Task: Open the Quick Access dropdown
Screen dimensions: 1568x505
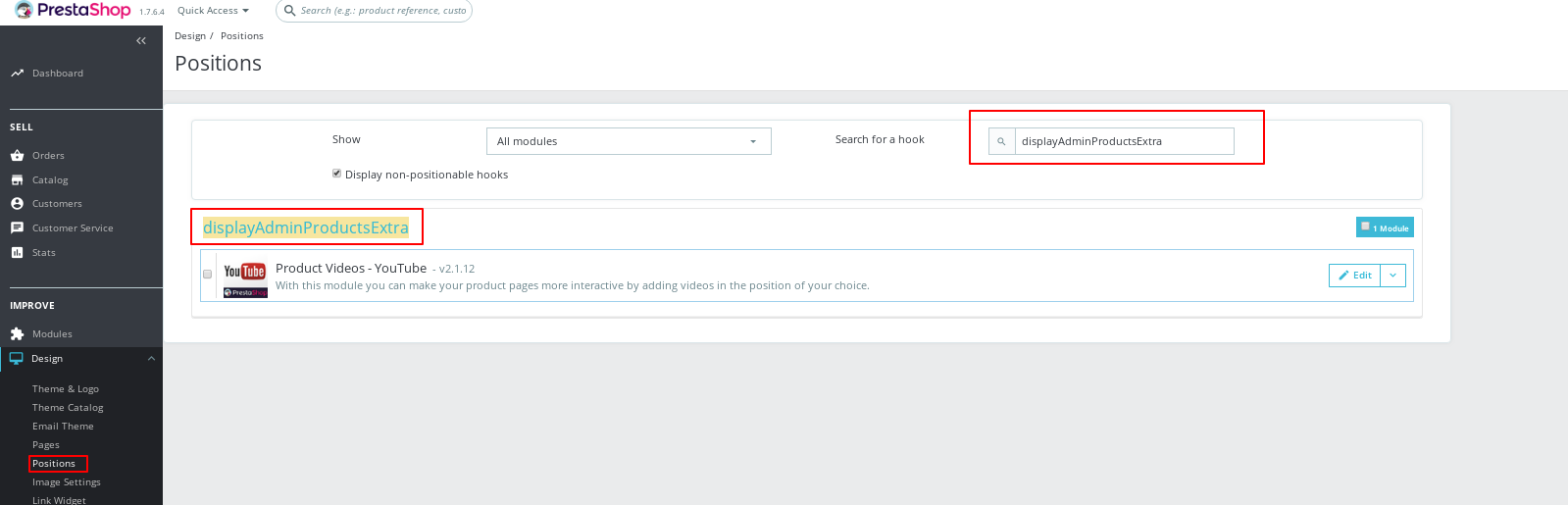Action: click(x=213, y=11)
